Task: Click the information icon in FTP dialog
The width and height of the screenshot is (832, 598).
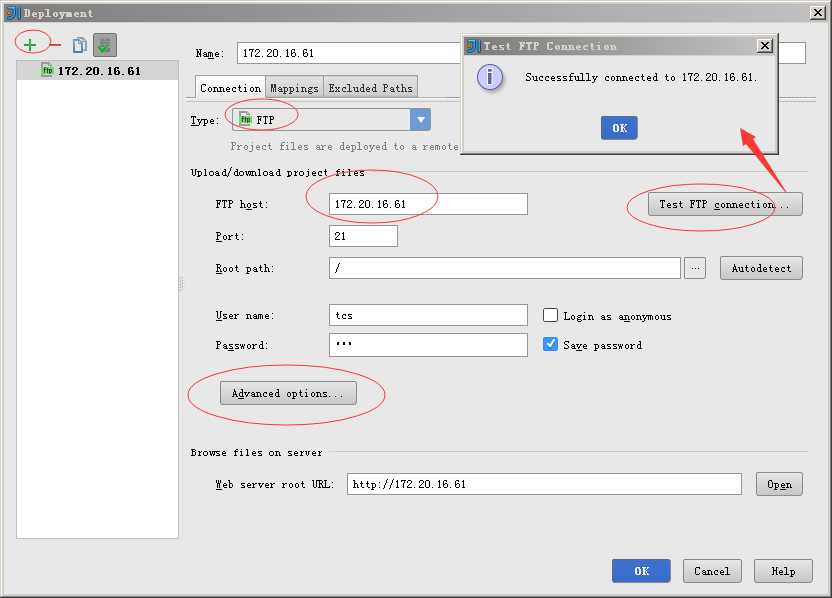Action: [489, 77]
